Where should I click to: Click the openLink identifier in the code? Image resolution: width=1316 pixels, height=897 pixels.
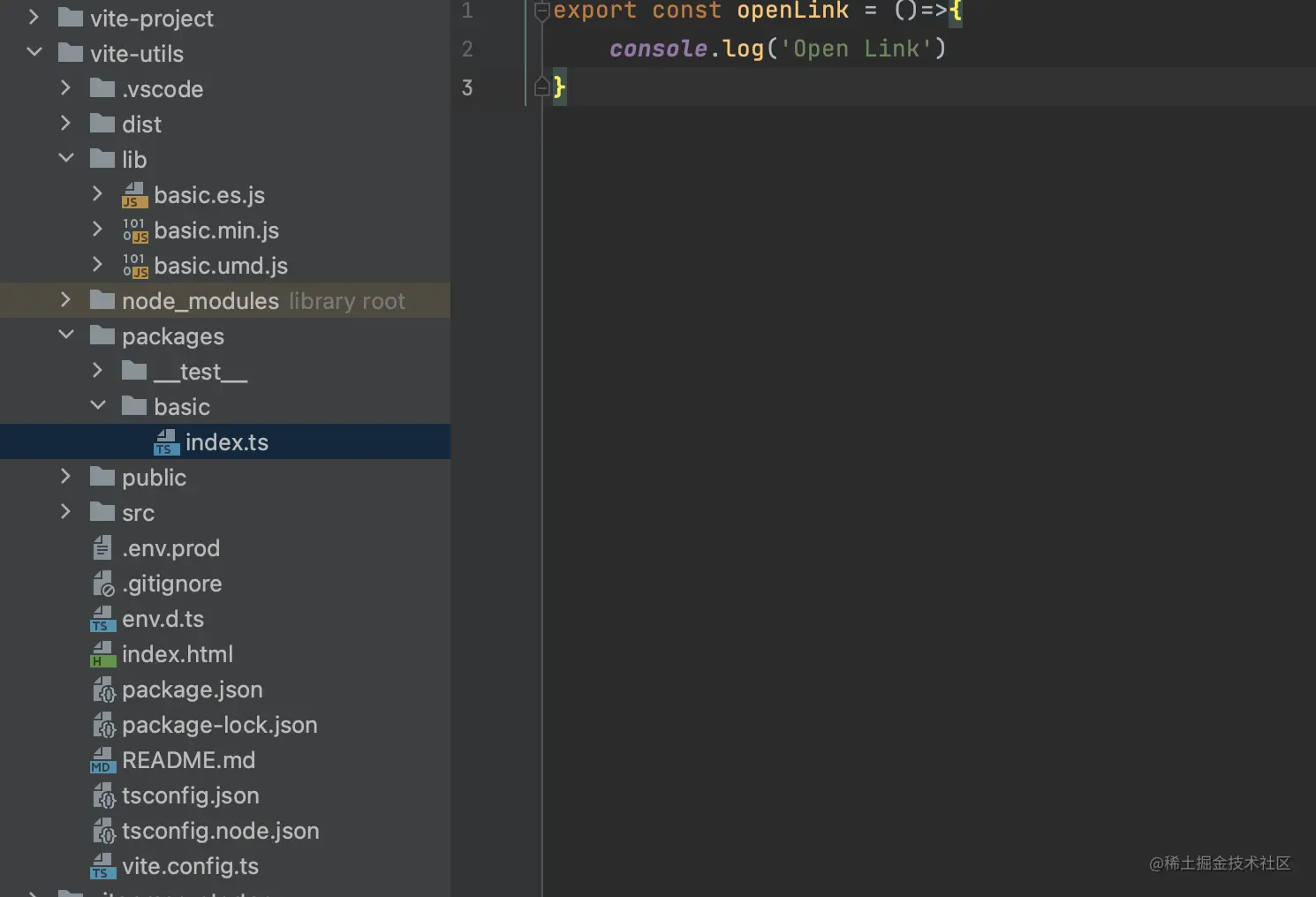793,11
